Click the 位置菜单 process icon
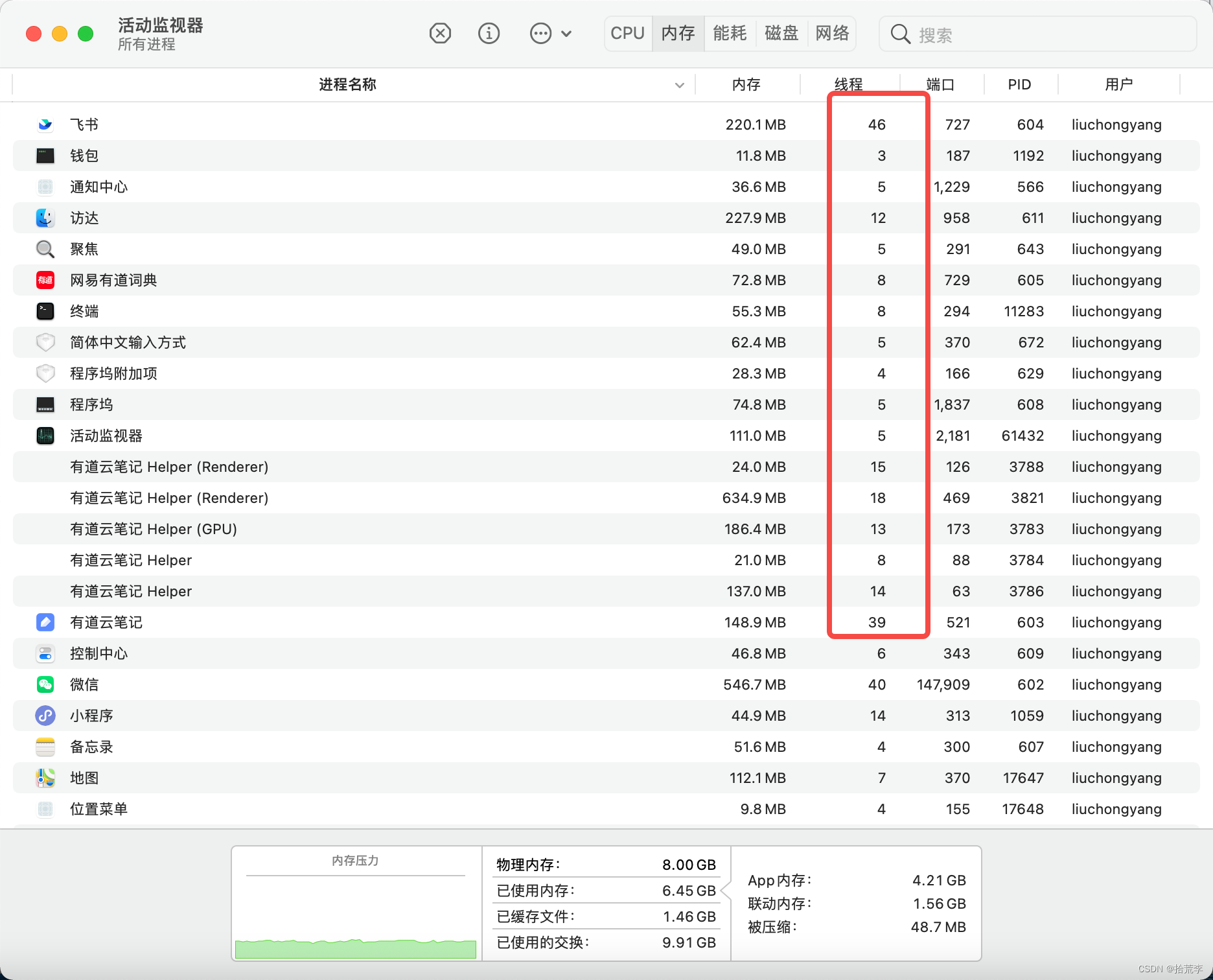This screenshot has height=980, width=1213. click(45, 809)
